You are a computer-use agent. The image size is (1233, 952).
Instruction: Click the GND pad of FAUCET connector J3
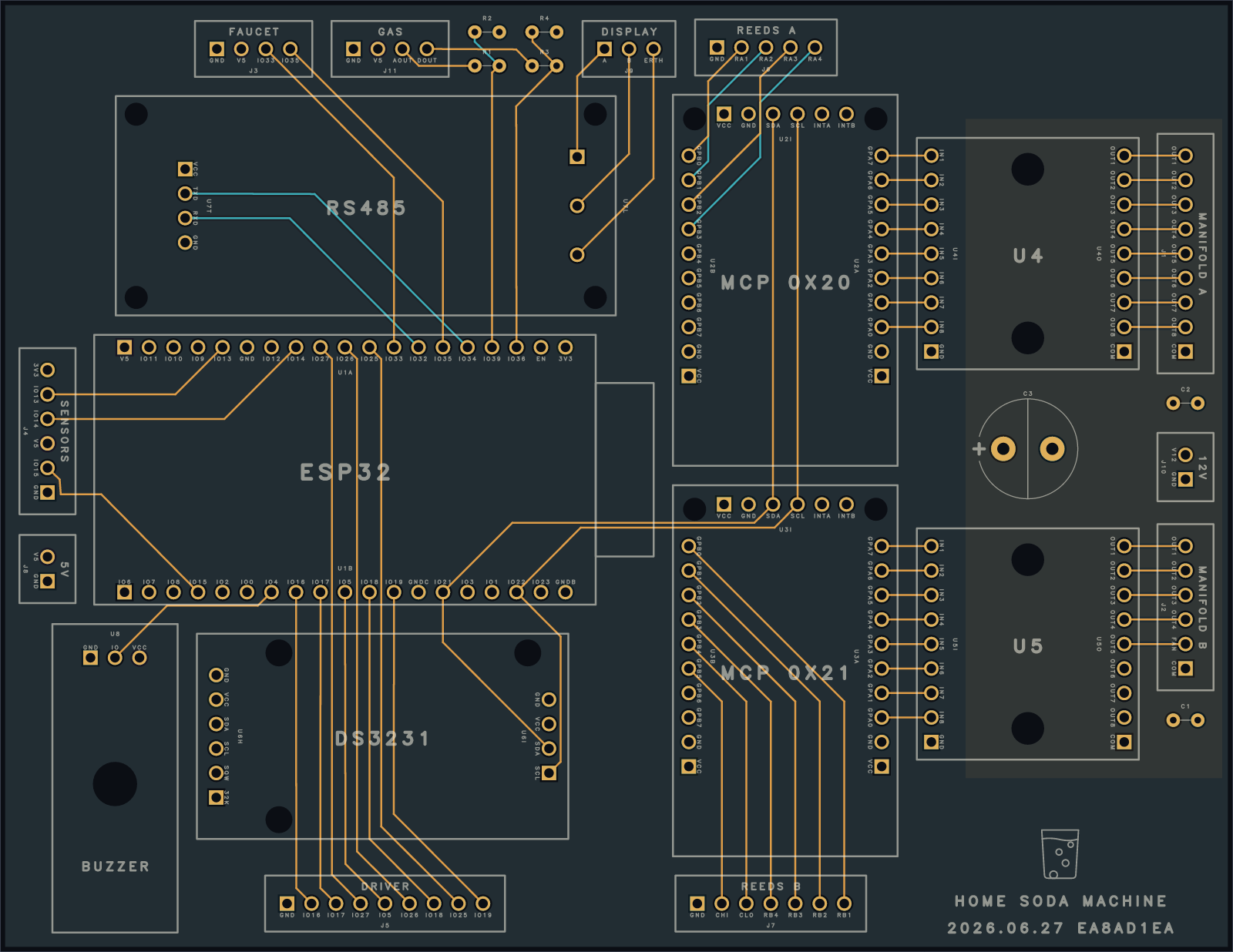(217, 49)
